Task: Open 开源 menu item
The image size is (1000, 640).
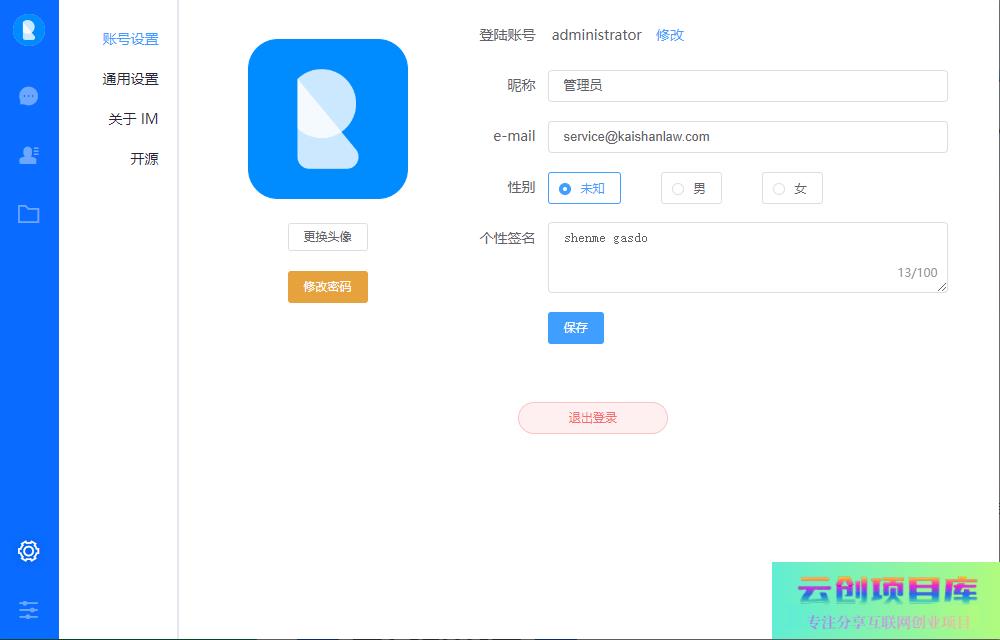Action: 144,159
